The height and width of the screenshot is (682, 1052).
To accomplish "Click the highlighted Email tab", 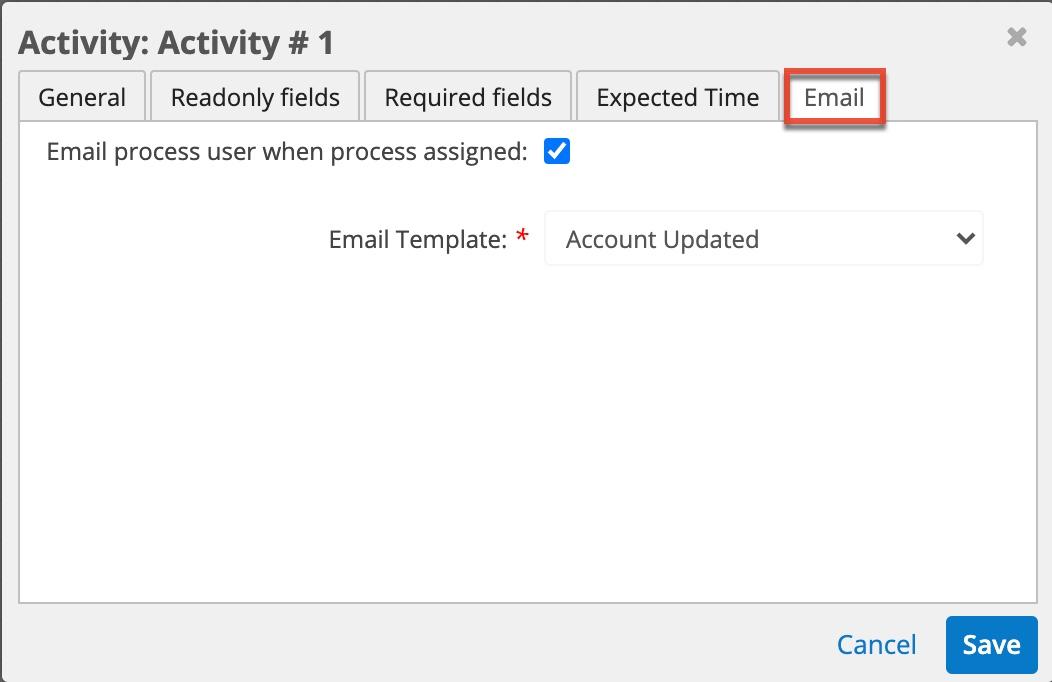I will [834, 98].
